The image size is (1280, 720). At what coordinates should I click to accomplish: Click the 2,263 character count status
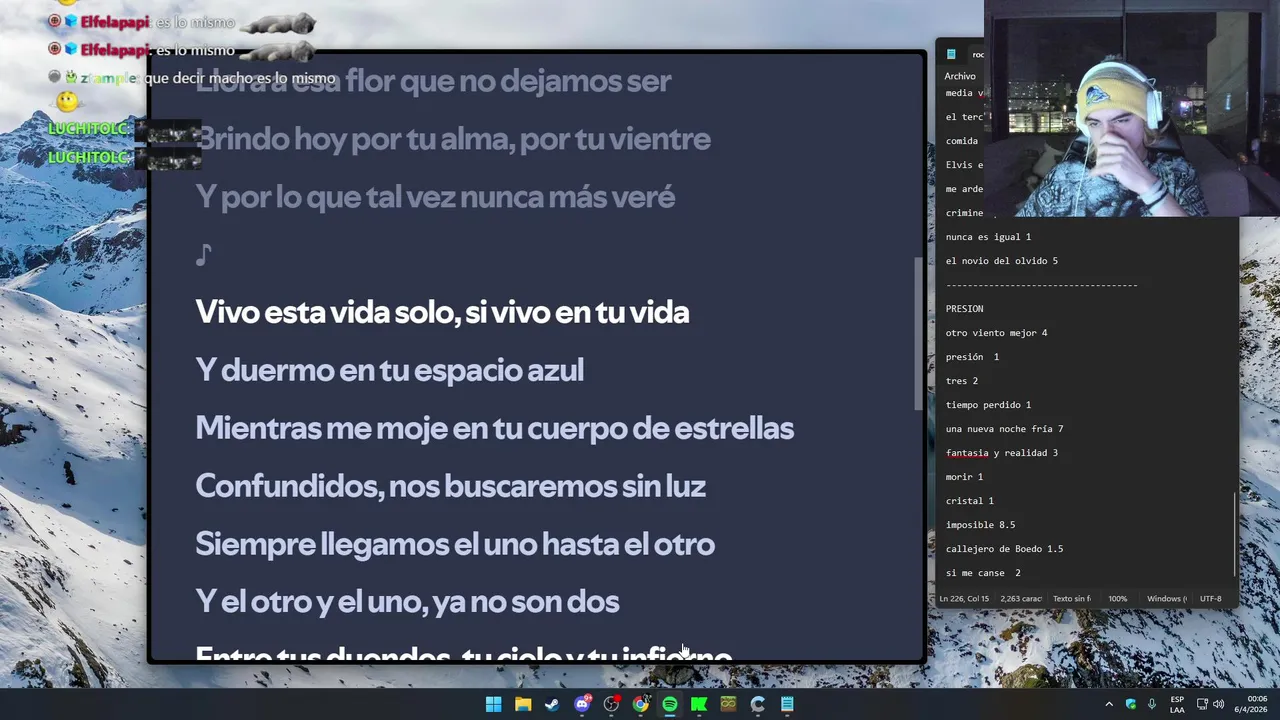pos(1021,599)
